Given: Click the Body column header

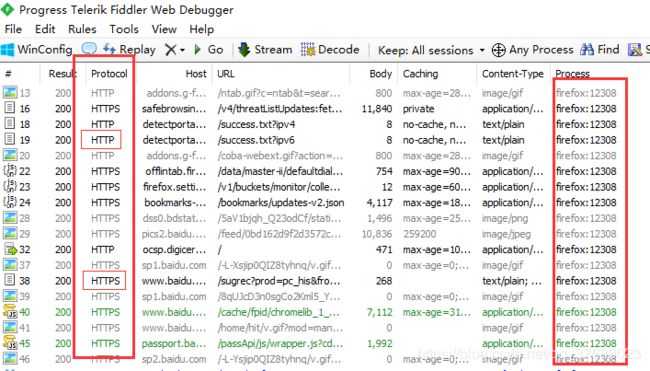Looking at the screenshot, I should (380, 74).
